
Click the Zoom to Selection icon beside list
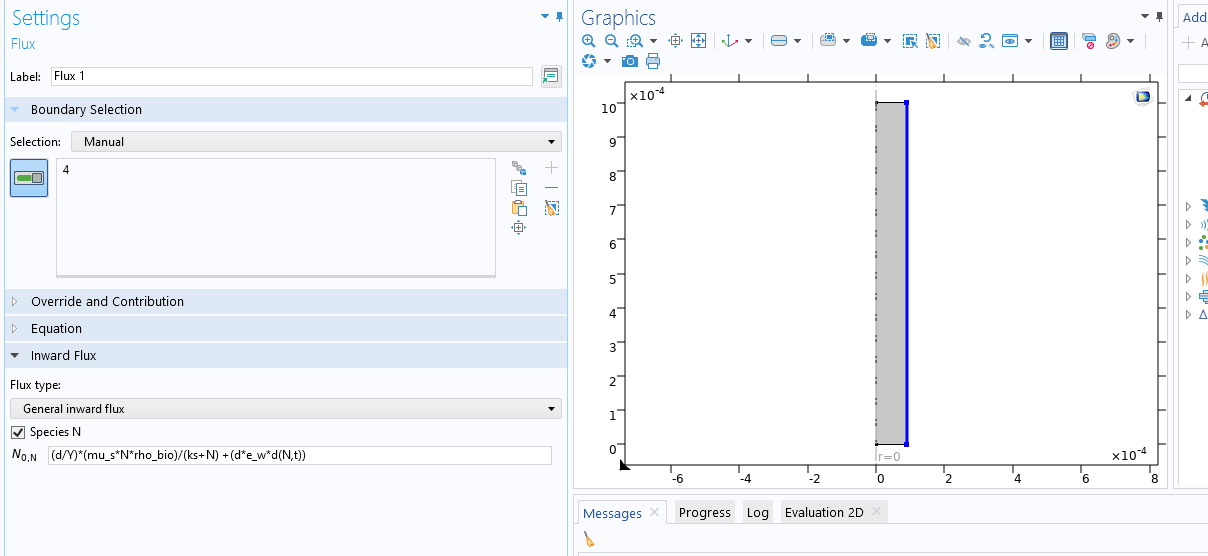point(518,228)
